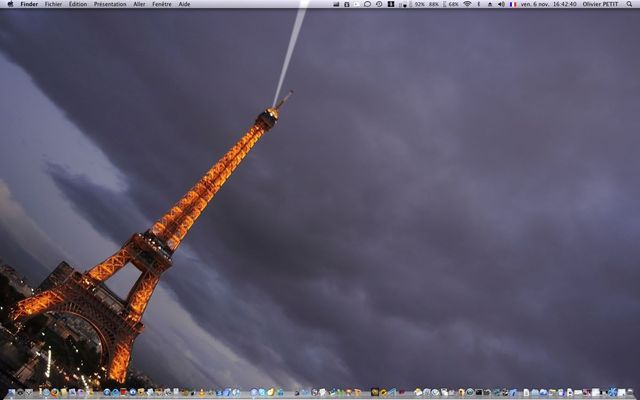
Task: Open the Aller menu
Action: click(x=139, y=4)
